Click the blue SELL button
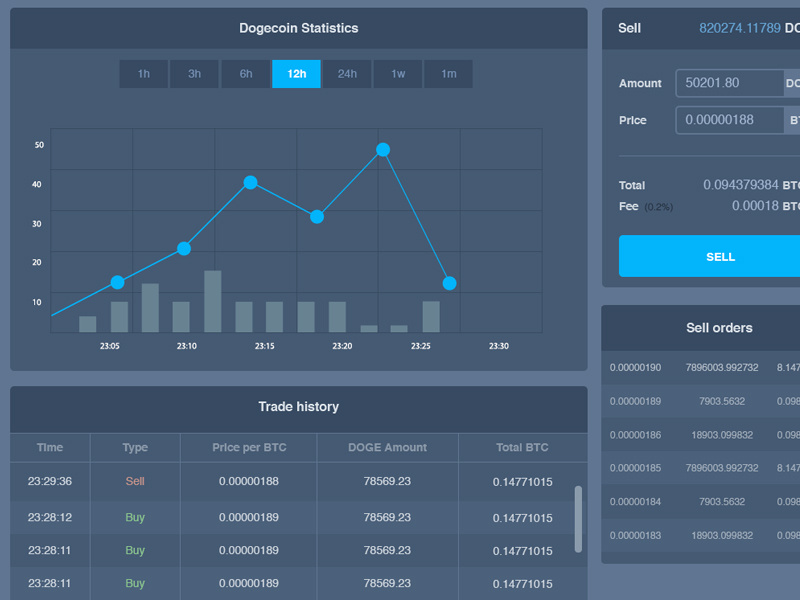The width and height of the screenshot is (800, 600). (x=709, y=256)
